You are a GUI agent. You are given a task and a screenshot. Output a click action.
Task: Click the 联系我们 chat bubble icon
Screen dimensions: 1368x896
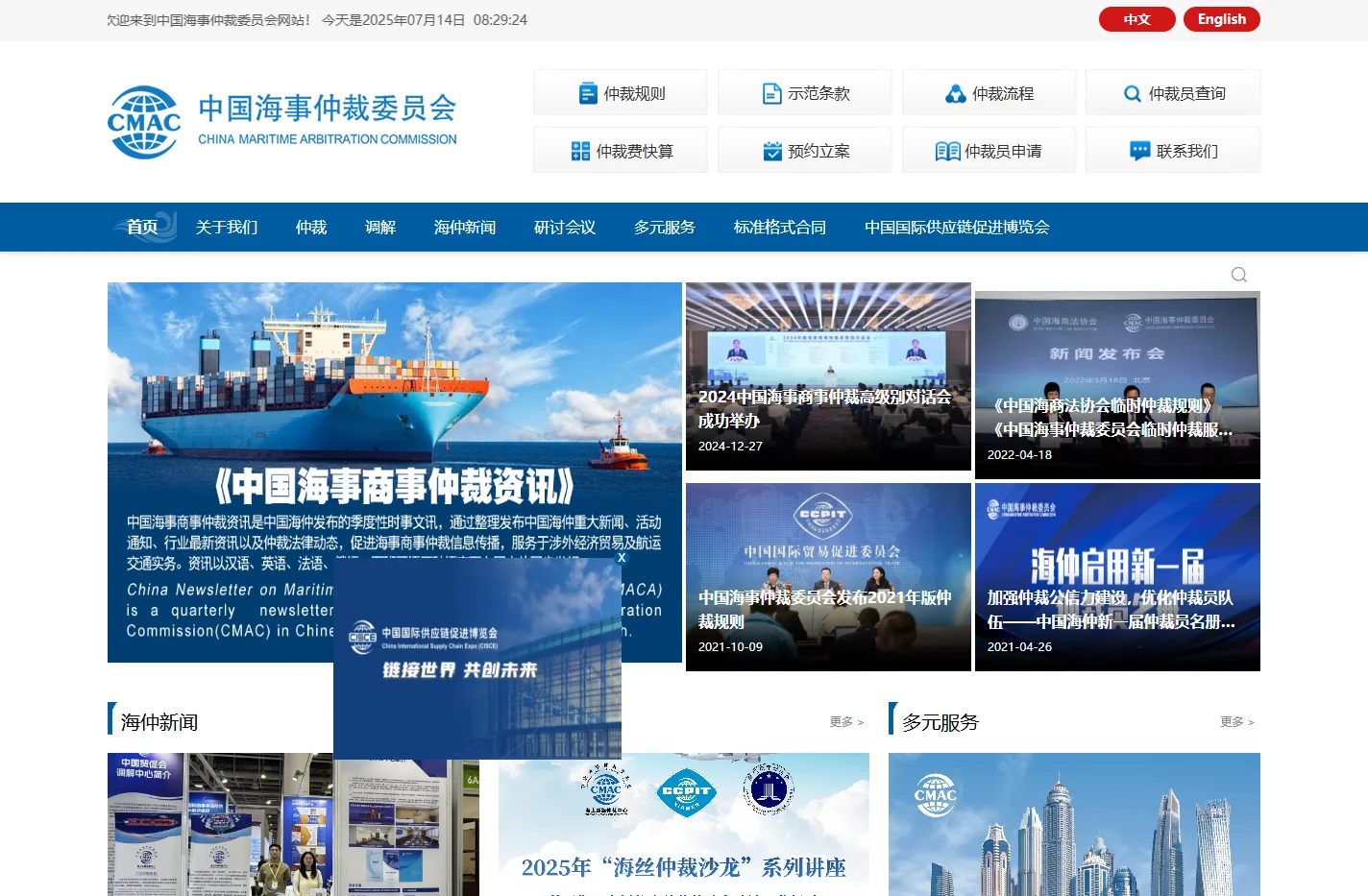coord(1140,151)
